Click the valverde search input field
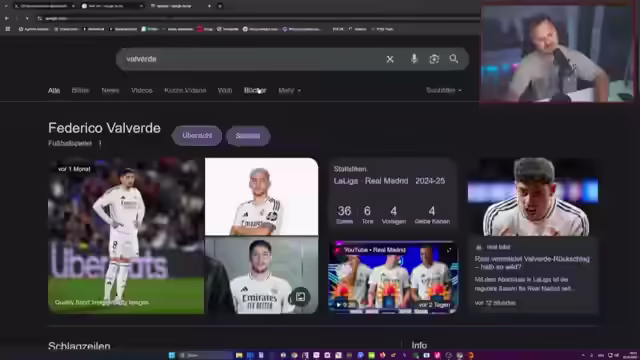Screen dimensions: 640x360 click(249, 59)
